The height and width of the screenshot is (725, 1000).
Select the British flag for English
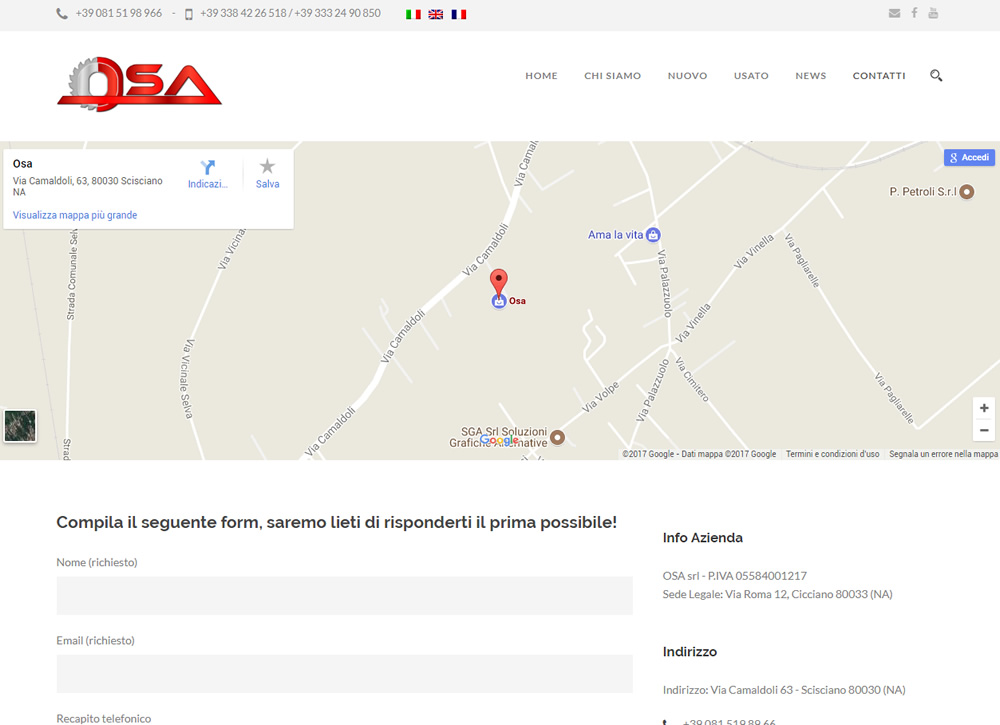[x=436, y=14]
